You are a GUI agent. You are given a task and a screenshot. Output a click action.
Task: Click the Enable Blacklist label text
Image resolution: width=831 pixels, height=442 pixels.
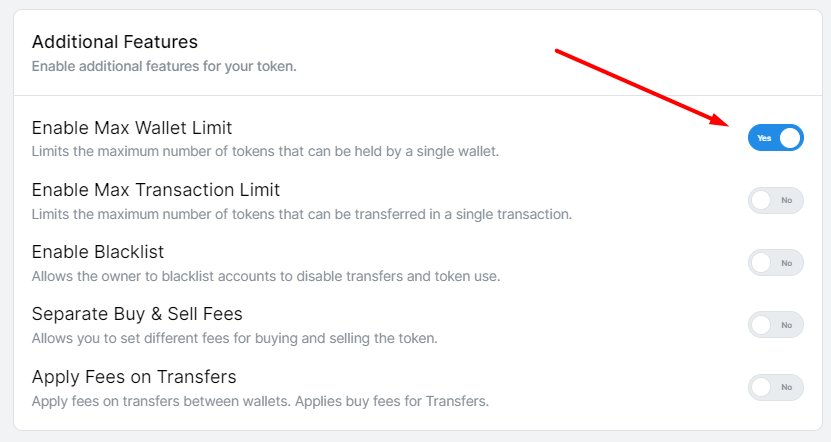coord(98,252)
